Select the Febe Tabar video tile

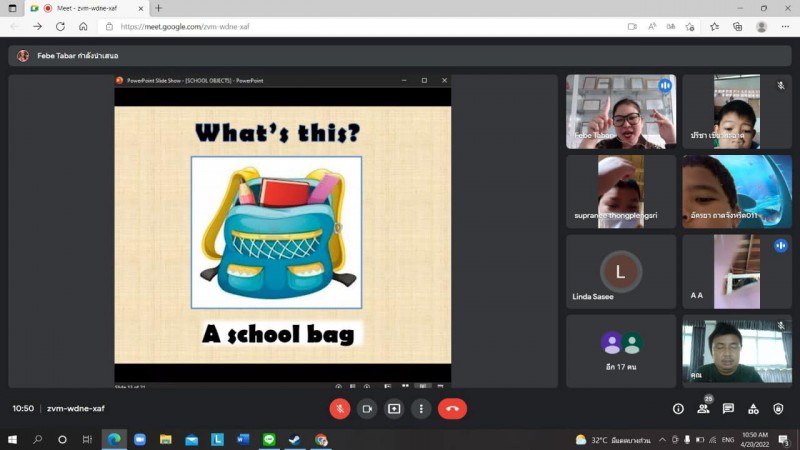click(620, 111)
